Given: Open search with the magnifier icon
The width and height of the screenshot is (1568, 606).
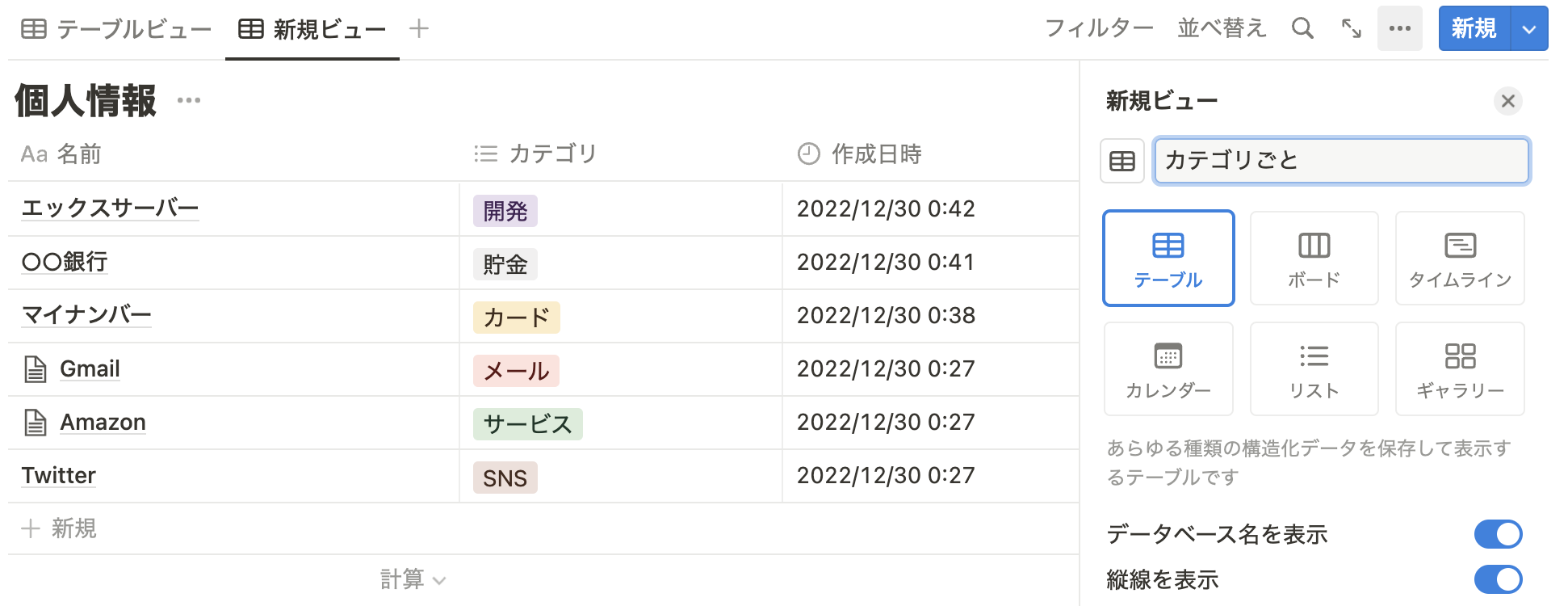Looking at the screenshot, I should coord(1302,29).
